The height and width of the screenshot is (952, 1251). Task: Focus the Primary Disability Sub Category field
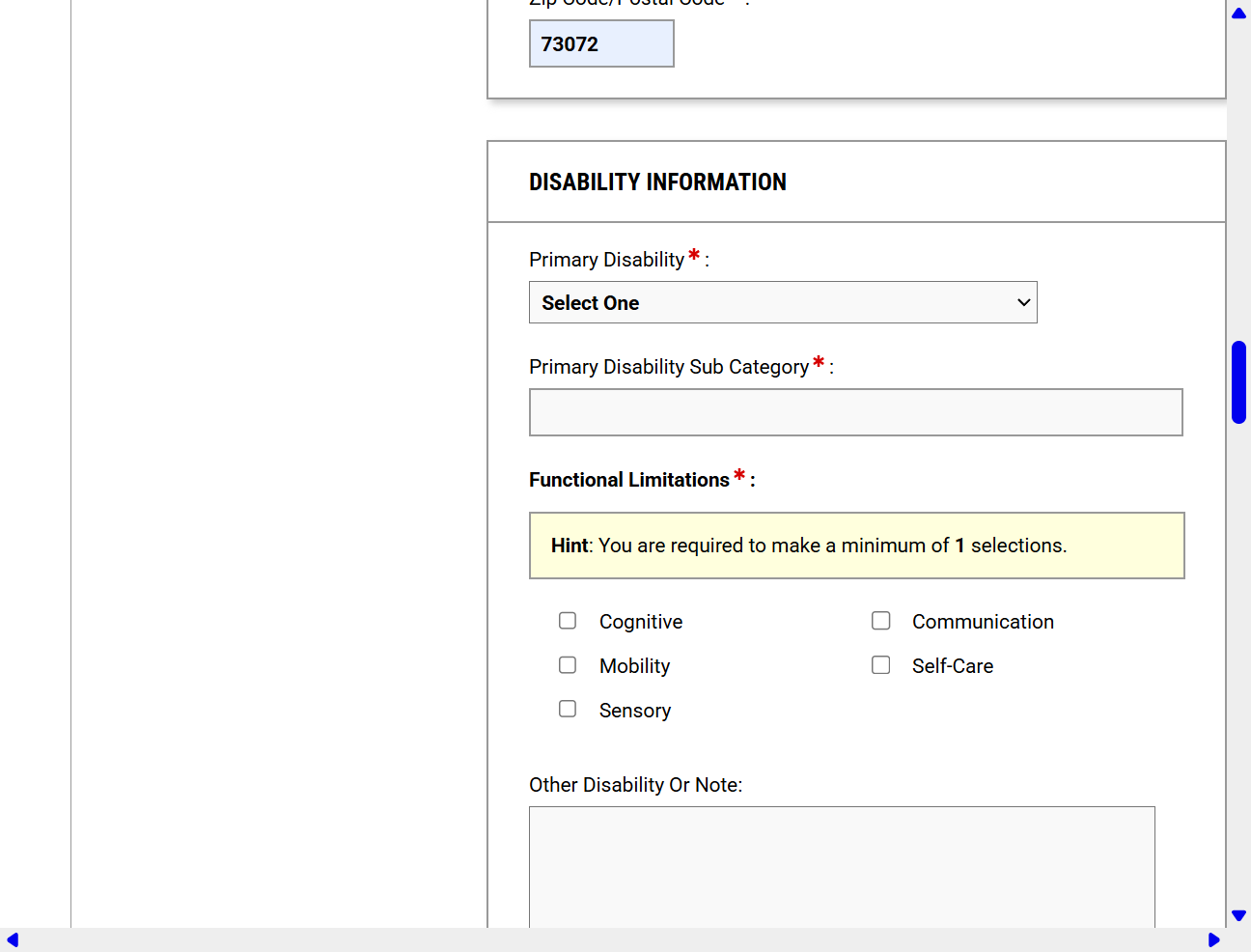coord(856,412)
